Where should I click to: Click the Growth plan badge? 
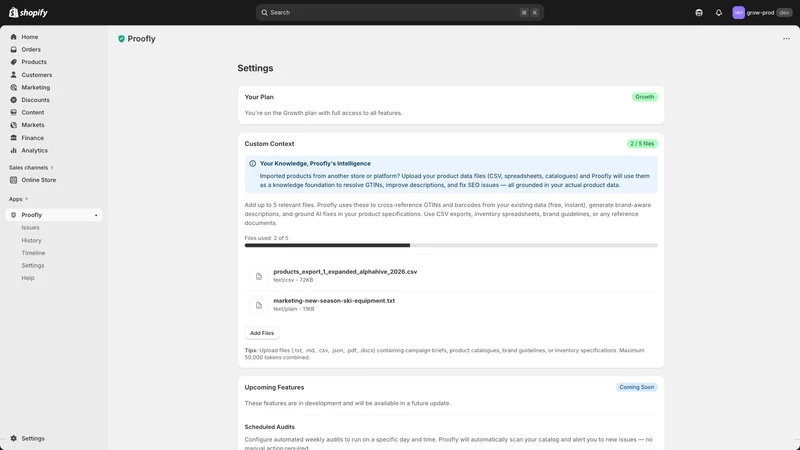tap(644, 97)
